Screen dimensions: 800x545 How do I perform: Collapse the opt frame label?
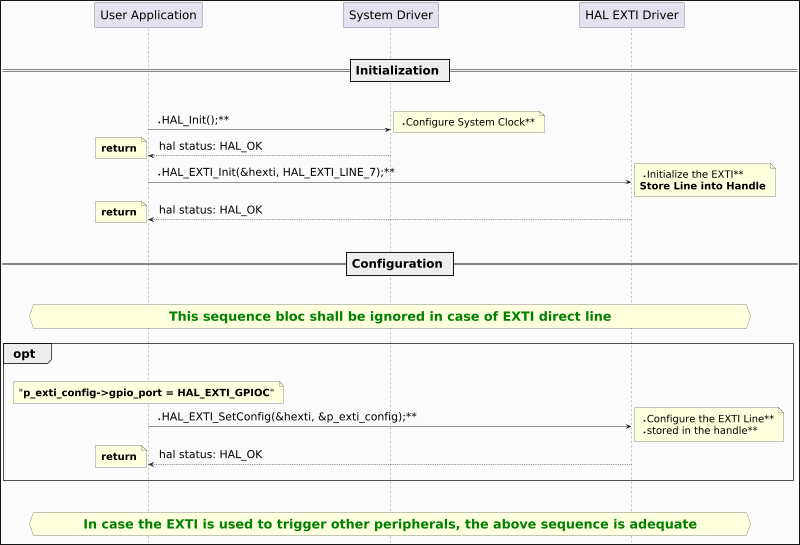coord(27,352)
